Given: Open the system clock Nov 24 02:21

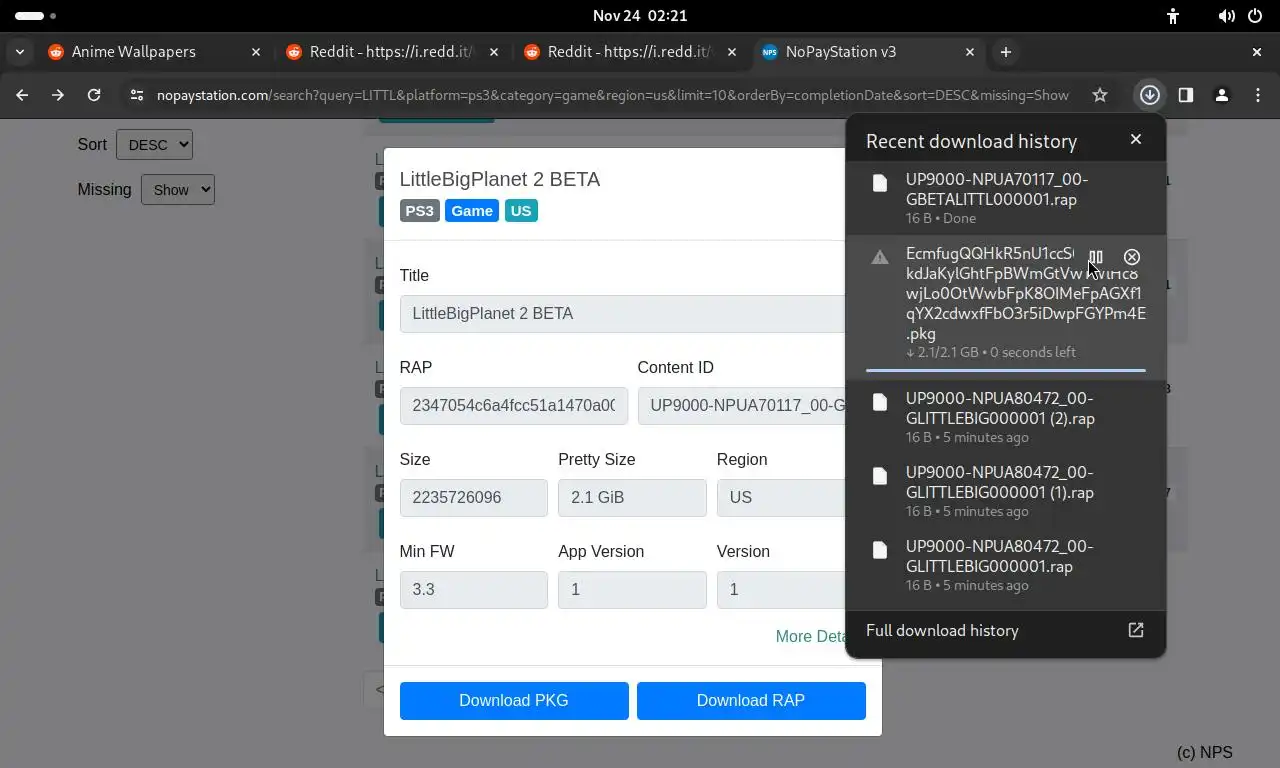Looking at the screenshot, I should point(640,16).
